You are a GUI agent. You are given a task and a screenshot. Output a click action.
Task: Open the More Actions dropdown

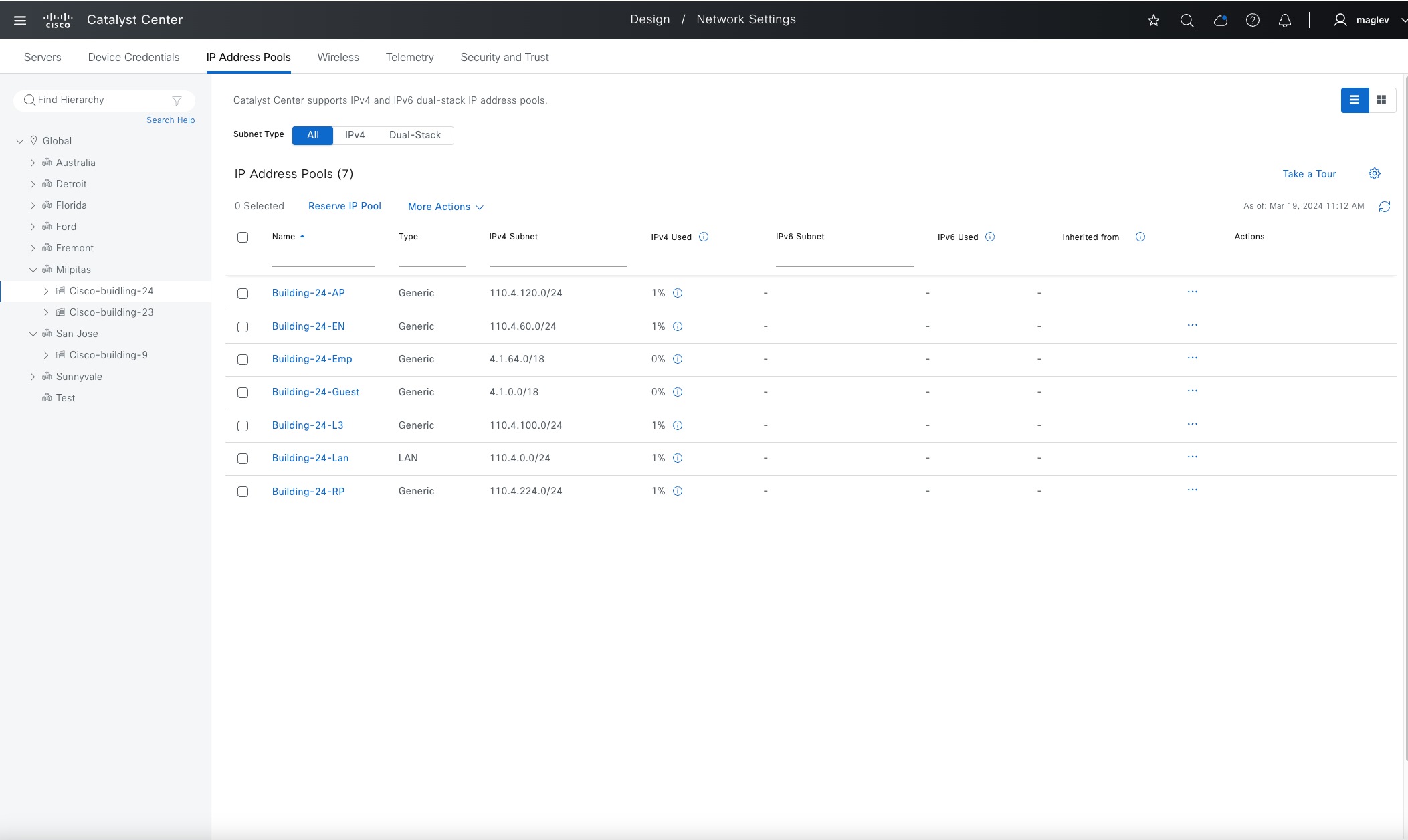445,207
